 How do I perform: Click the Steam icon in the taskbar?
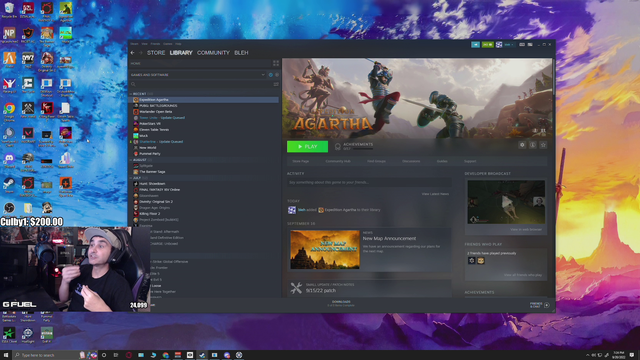pos(202,355)
